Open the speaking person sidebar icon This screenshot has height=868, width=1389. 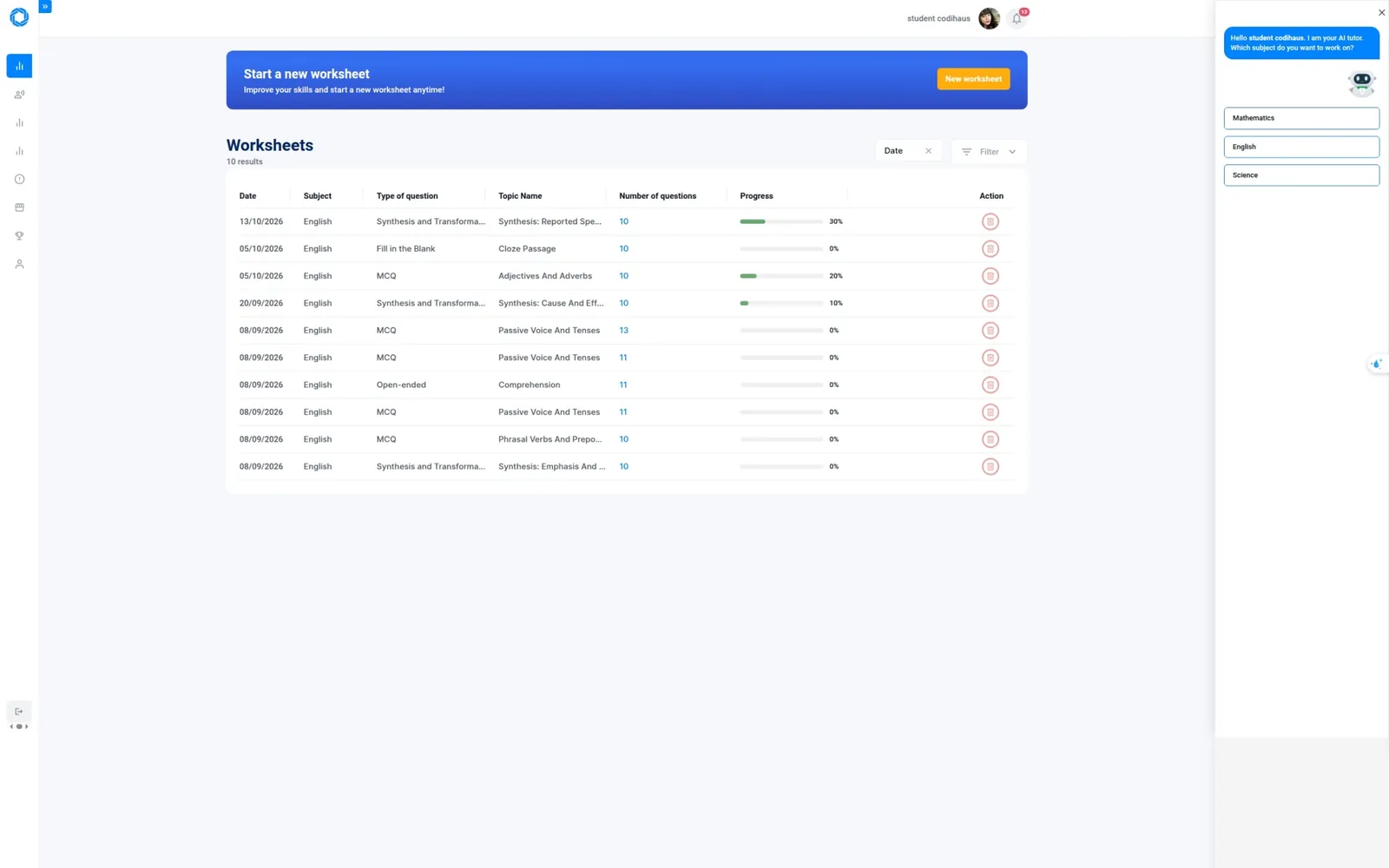pyautogui.click(x=19, y=95)
